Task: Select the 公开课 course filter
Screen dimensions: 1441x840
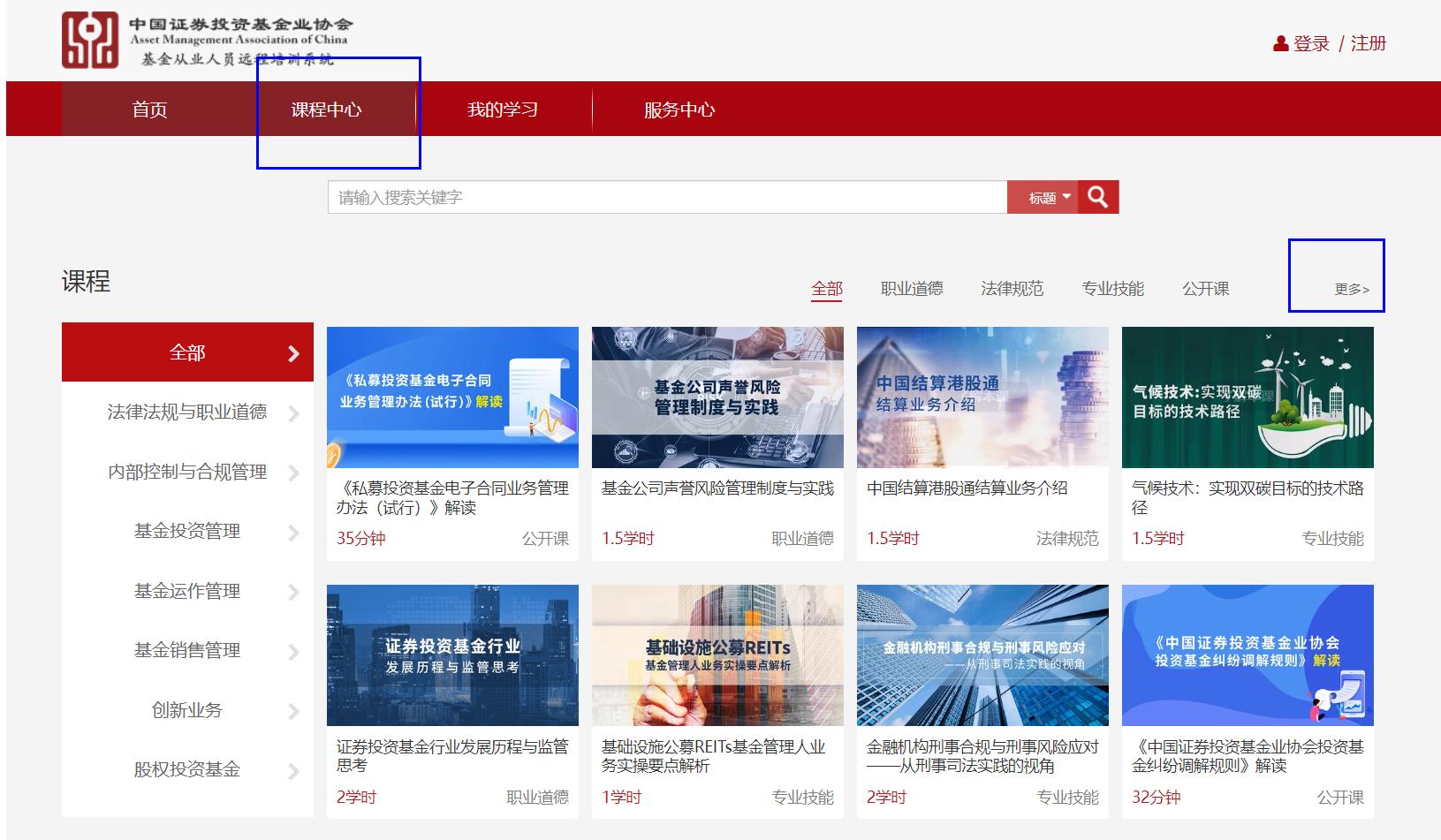Action: click(x=1207, y=288)
